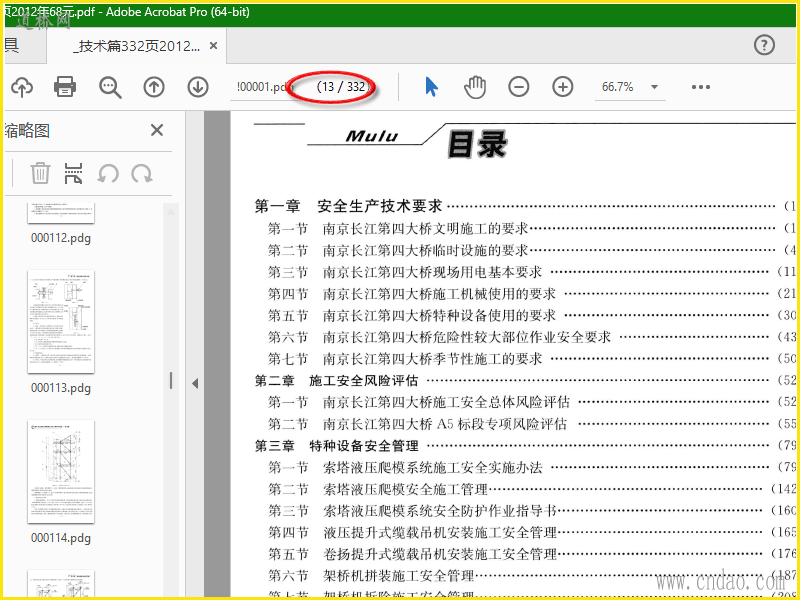
Task: Click entry 第三章 特种设备安全管理
Action: [337, 446]
